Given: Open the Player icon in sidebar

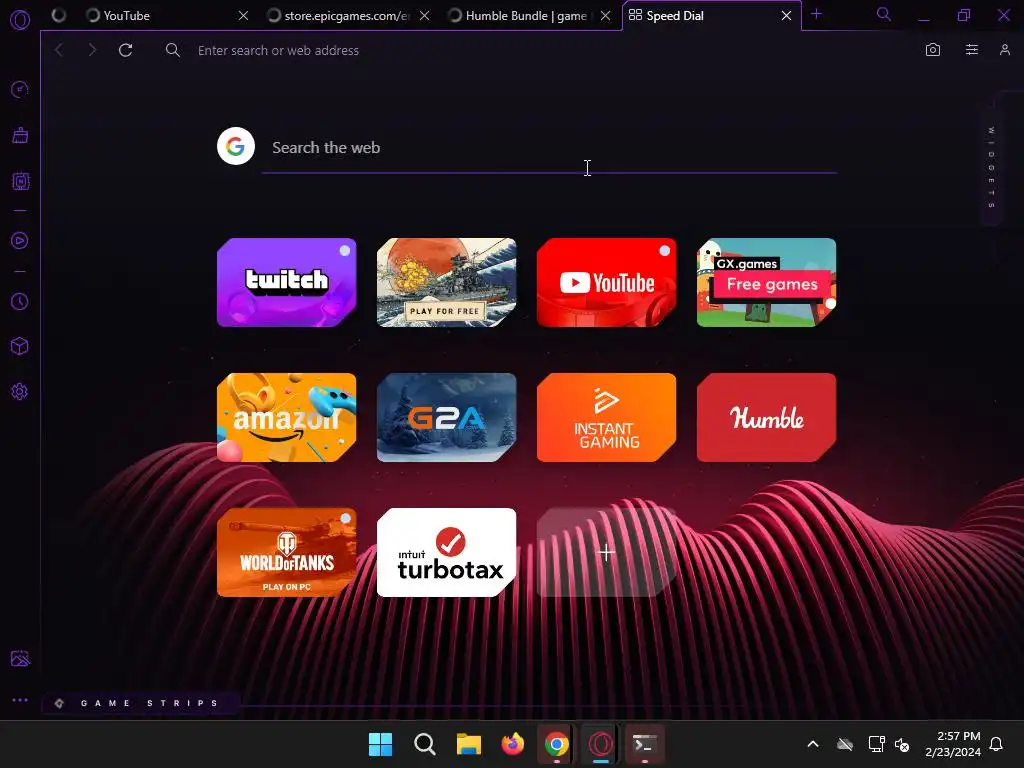Looking at the screenshot, I should point(20,240).
